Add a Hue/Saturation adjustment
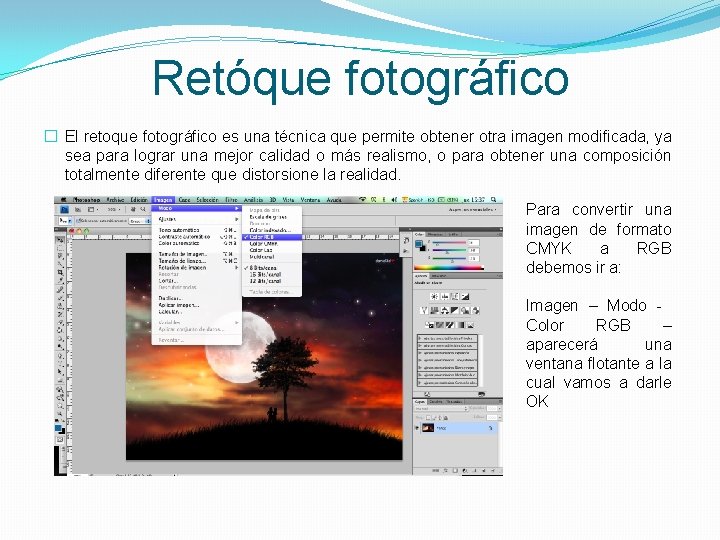The height and width of the screenshot is (540, 720). pyautogui.click(x=434, y=310)
